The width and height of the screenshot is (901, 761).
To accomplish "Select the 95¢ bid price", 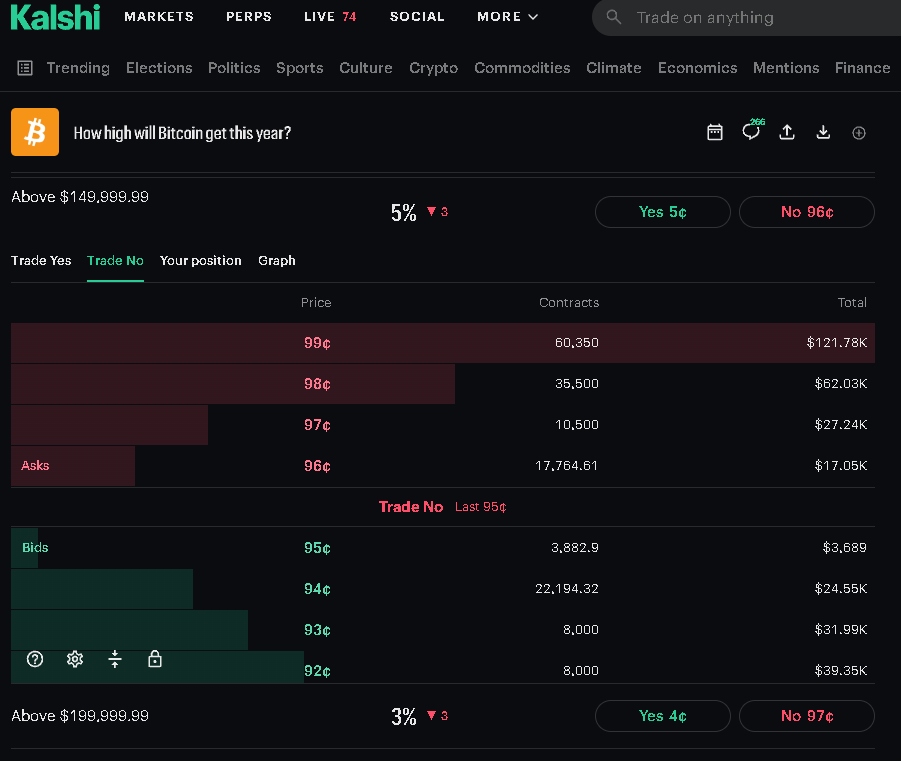I will click(x=317, y=548).
